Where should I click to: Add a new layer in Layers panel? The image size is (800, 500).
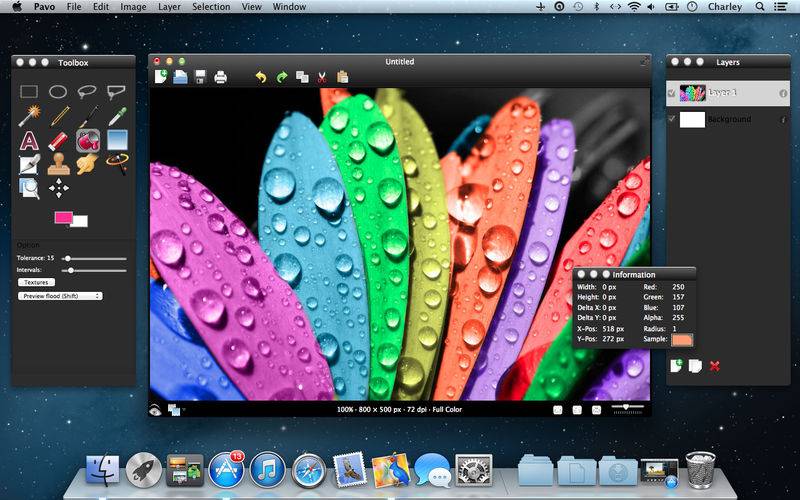676,366
